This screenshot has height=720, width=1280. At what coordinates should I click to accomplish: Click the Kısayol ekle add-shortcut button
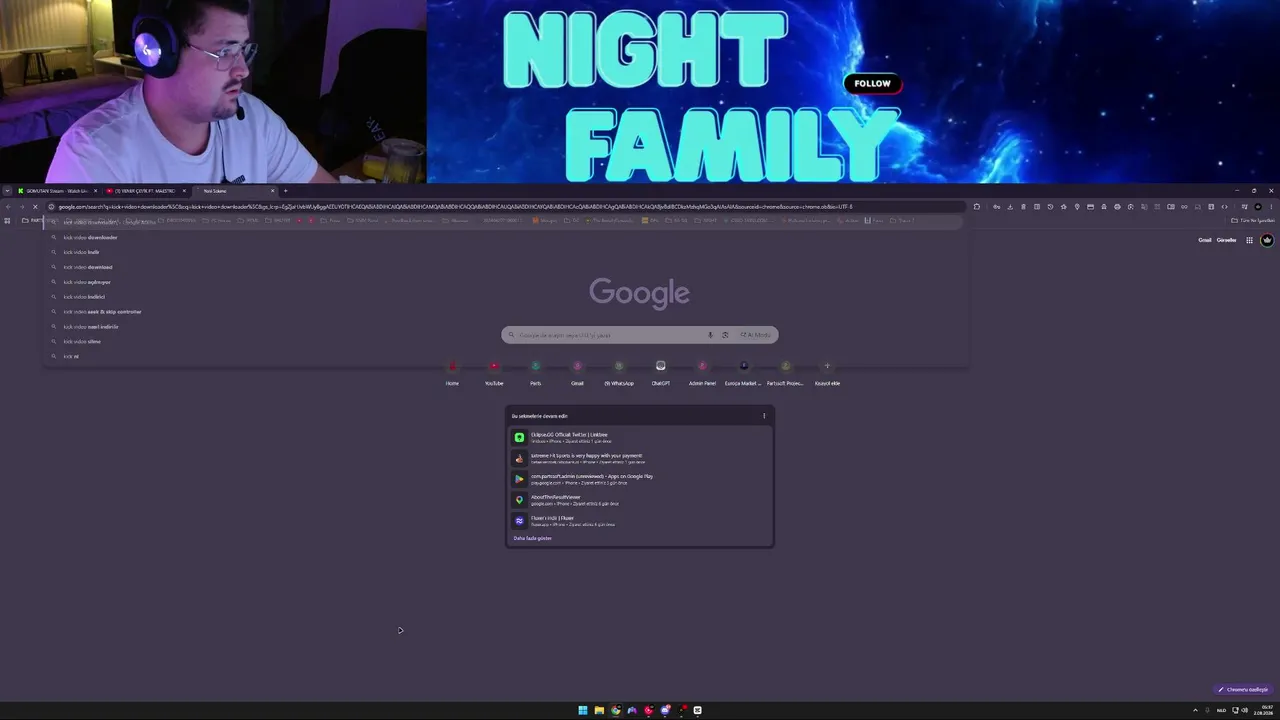827,372
